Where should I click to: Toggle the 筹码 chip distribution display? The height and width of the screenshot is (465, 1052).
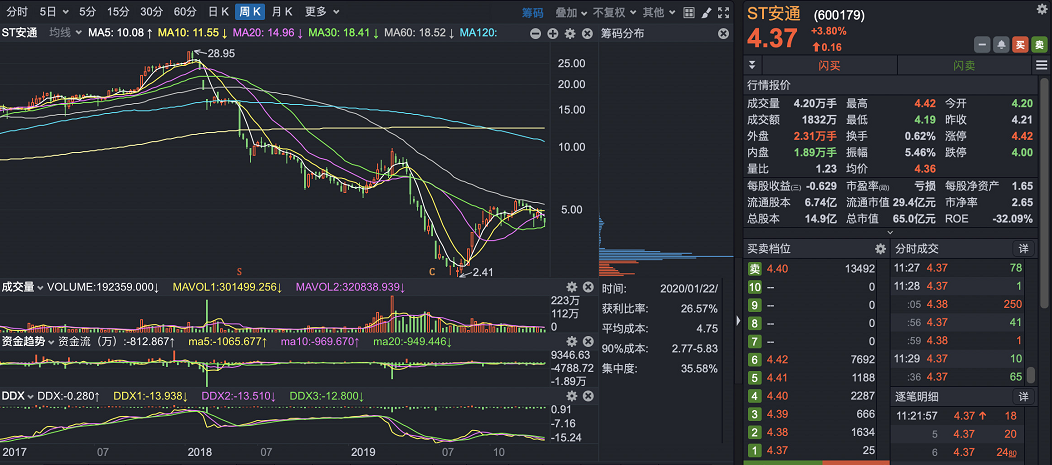(x=532, y=12)
